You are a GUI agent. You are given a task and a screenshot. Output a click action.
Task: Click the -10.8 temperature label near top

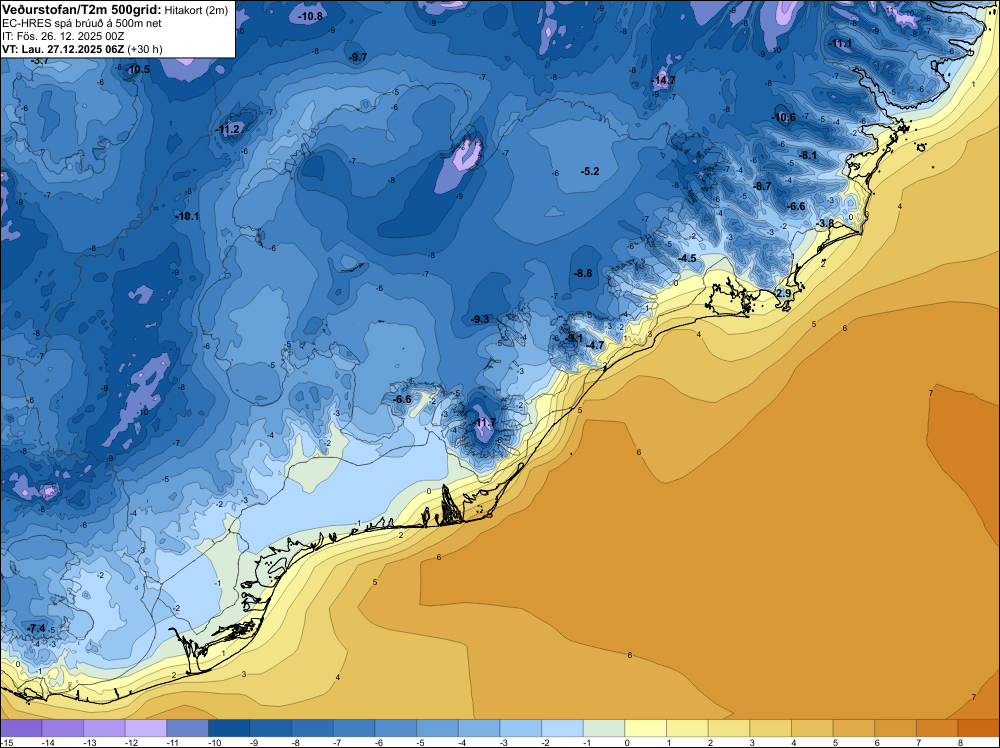(311, 17)
